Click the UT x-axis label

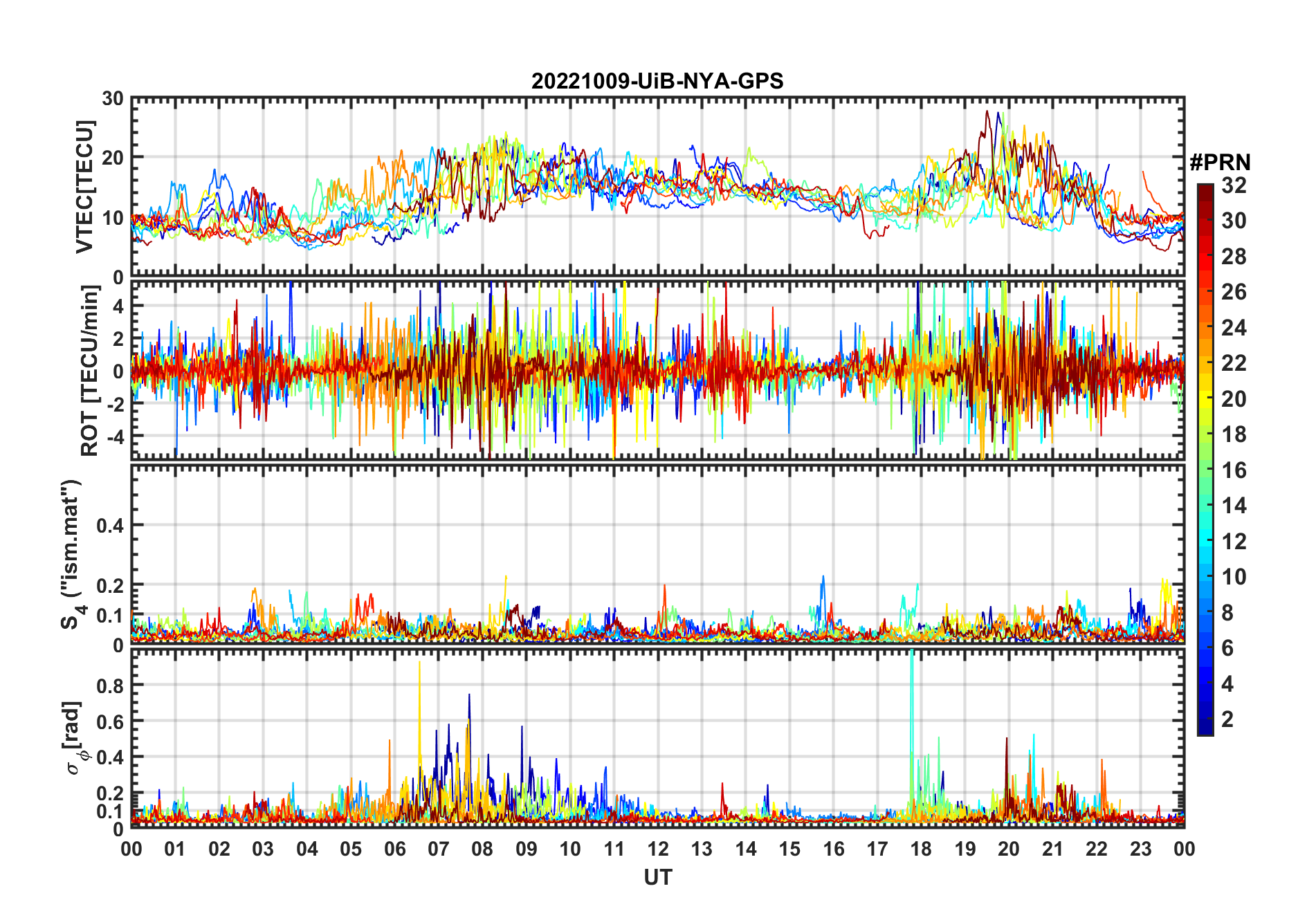pyautogui.click(x=658, y=878)
